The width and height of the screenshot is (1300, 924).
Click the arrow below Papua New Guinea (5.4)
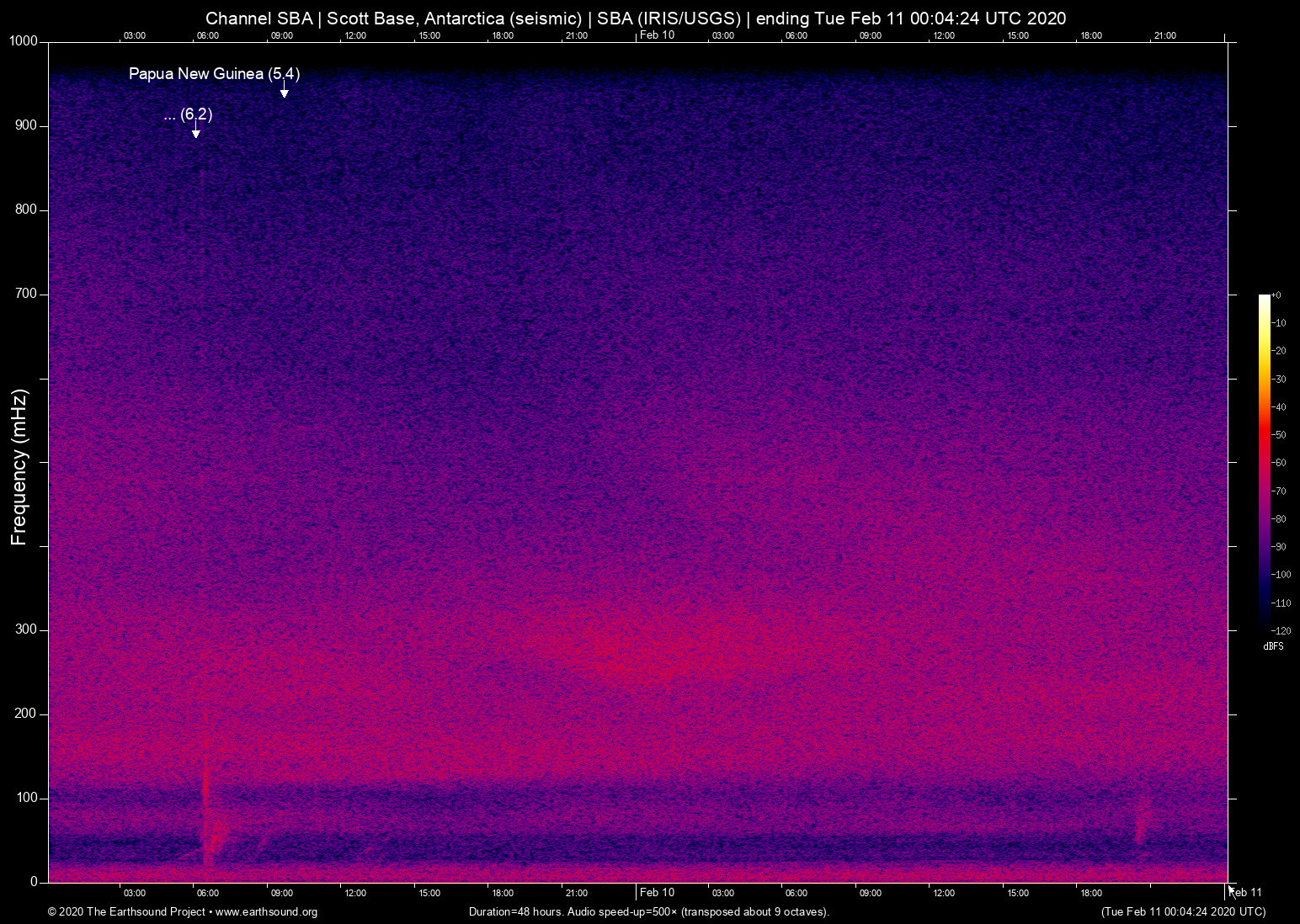(285, 90)
